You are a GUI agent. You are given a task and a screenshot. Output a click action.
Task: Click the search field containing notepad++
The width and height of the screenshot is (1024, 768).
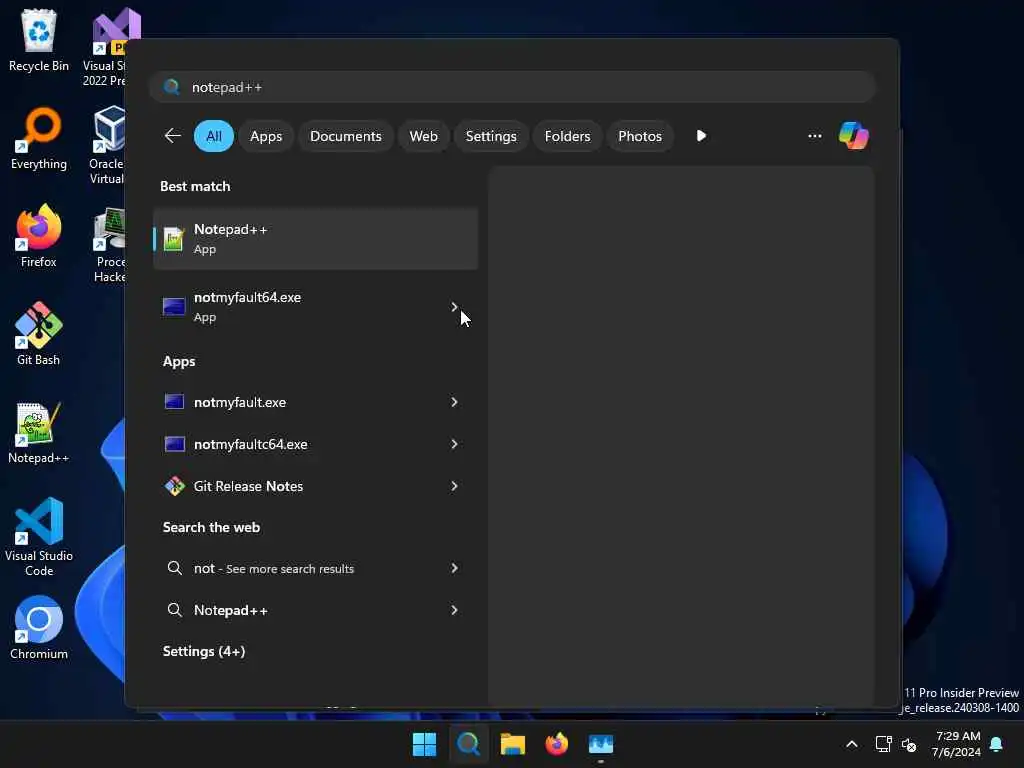point(513,87)
